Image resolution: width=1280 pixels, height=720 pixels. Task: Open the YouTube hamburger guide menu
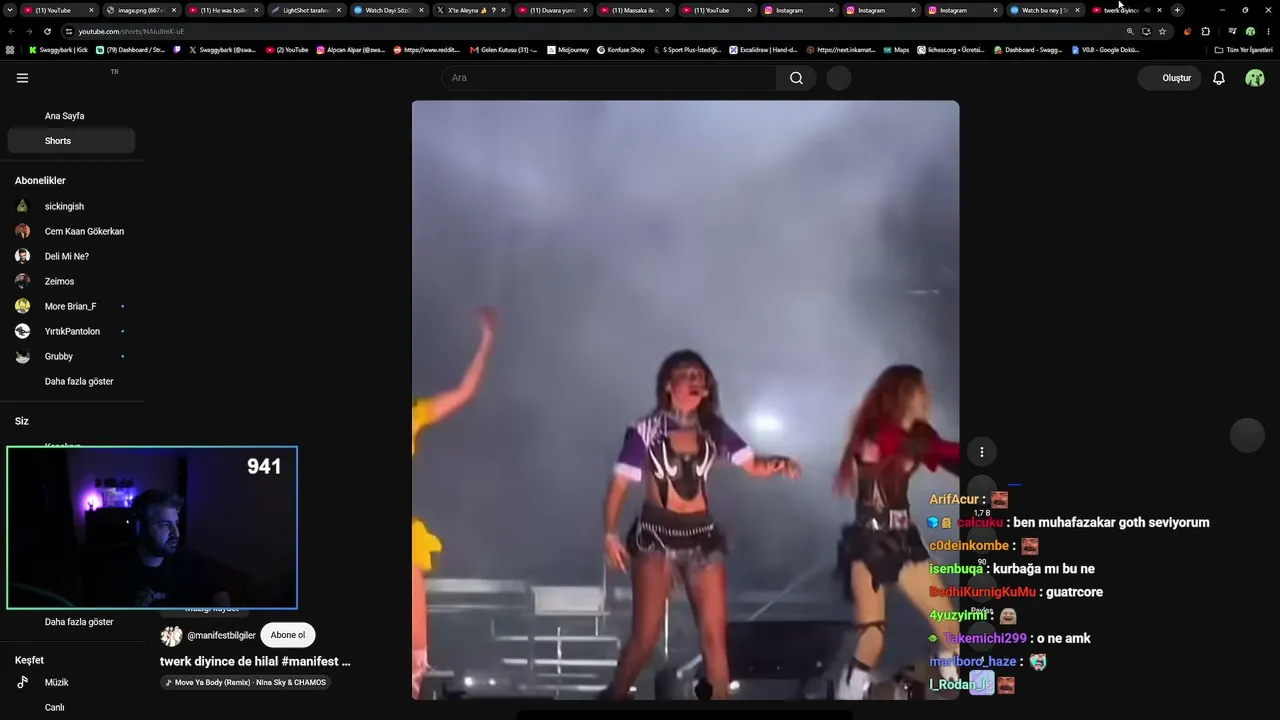pos(22,78)
